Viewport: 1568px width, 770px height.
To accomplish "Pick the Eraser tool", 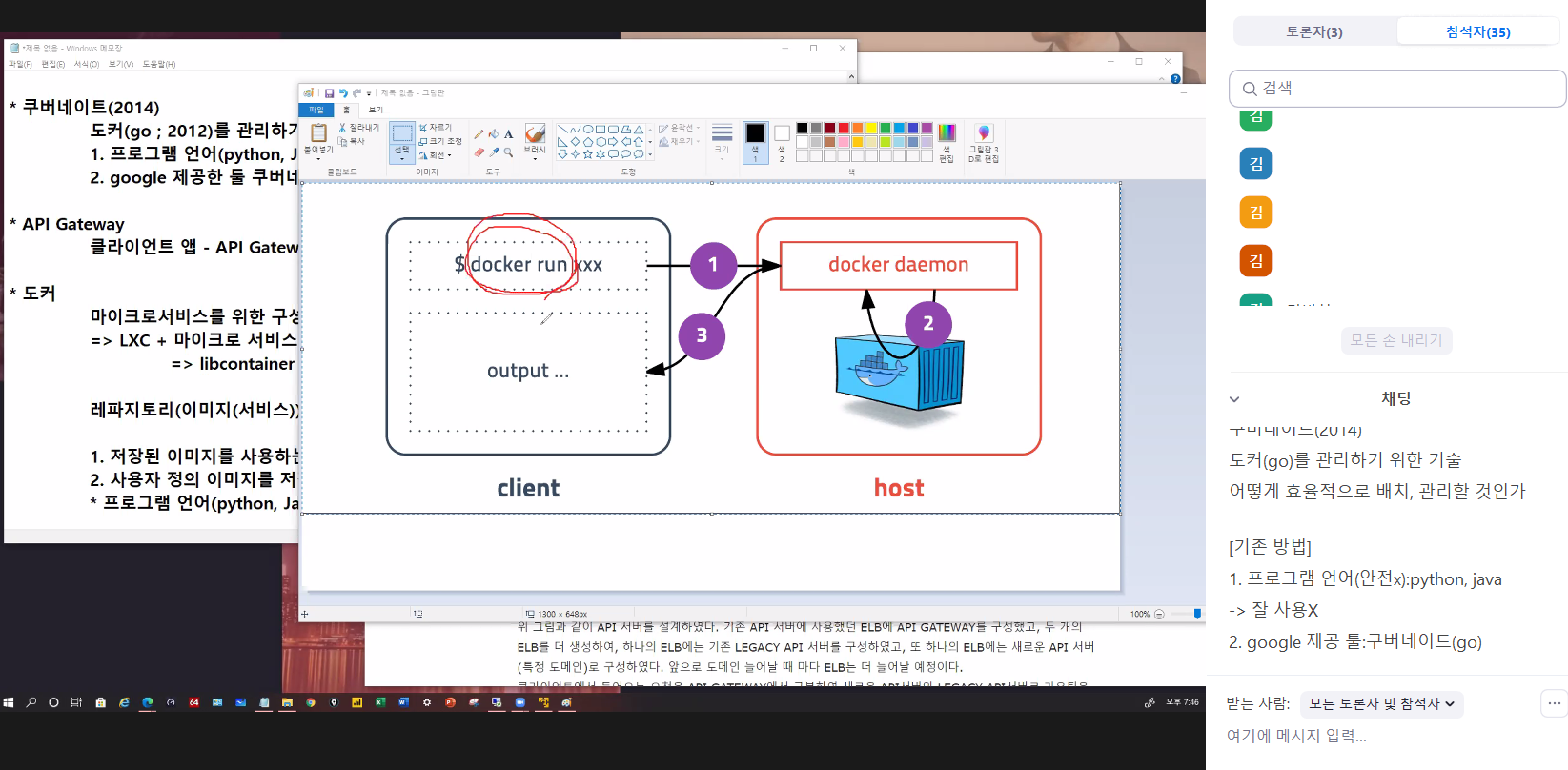I will (x=479, y=152).
